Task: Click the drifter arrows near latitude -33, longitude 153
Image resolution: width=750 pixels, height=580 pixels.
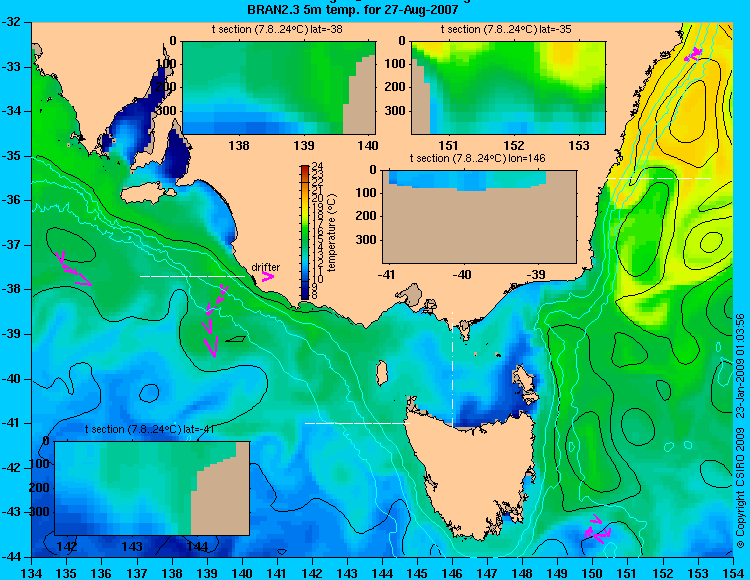Action: click(x=693, y=54)
